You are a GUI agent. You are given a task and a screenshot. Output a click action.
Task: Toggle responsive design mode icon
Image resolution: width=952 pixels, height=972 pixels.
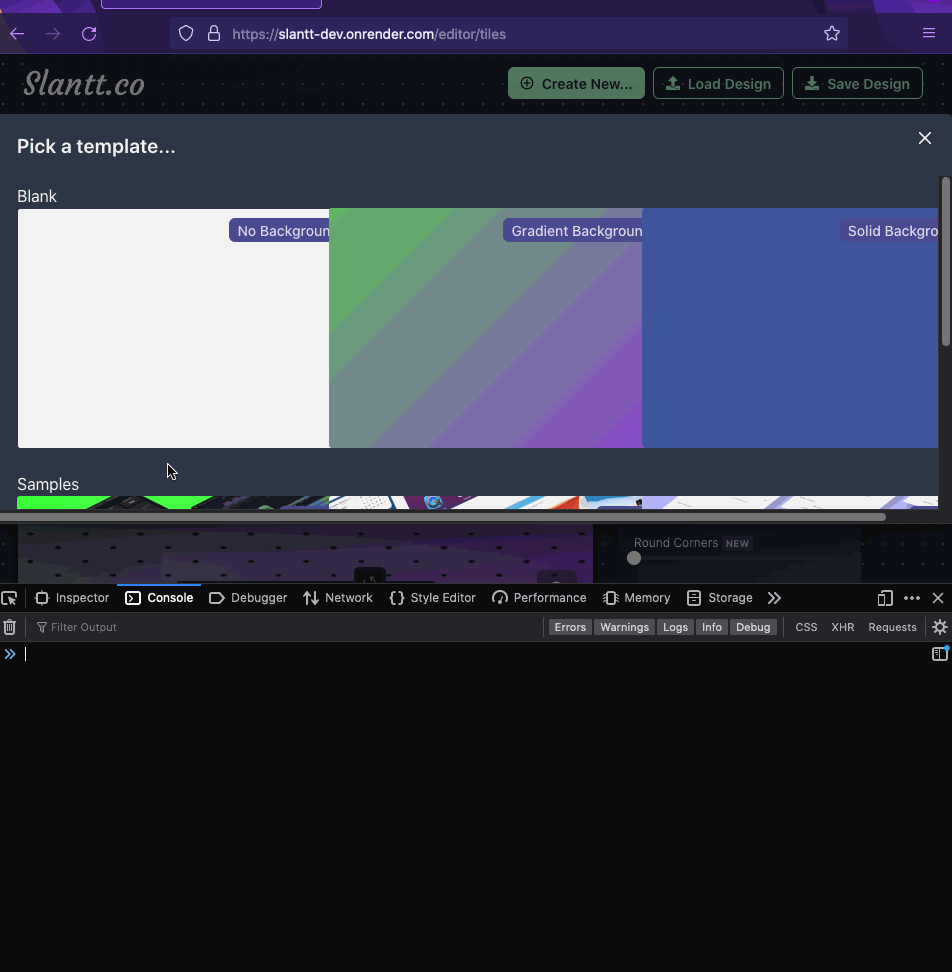click(885, 598)
